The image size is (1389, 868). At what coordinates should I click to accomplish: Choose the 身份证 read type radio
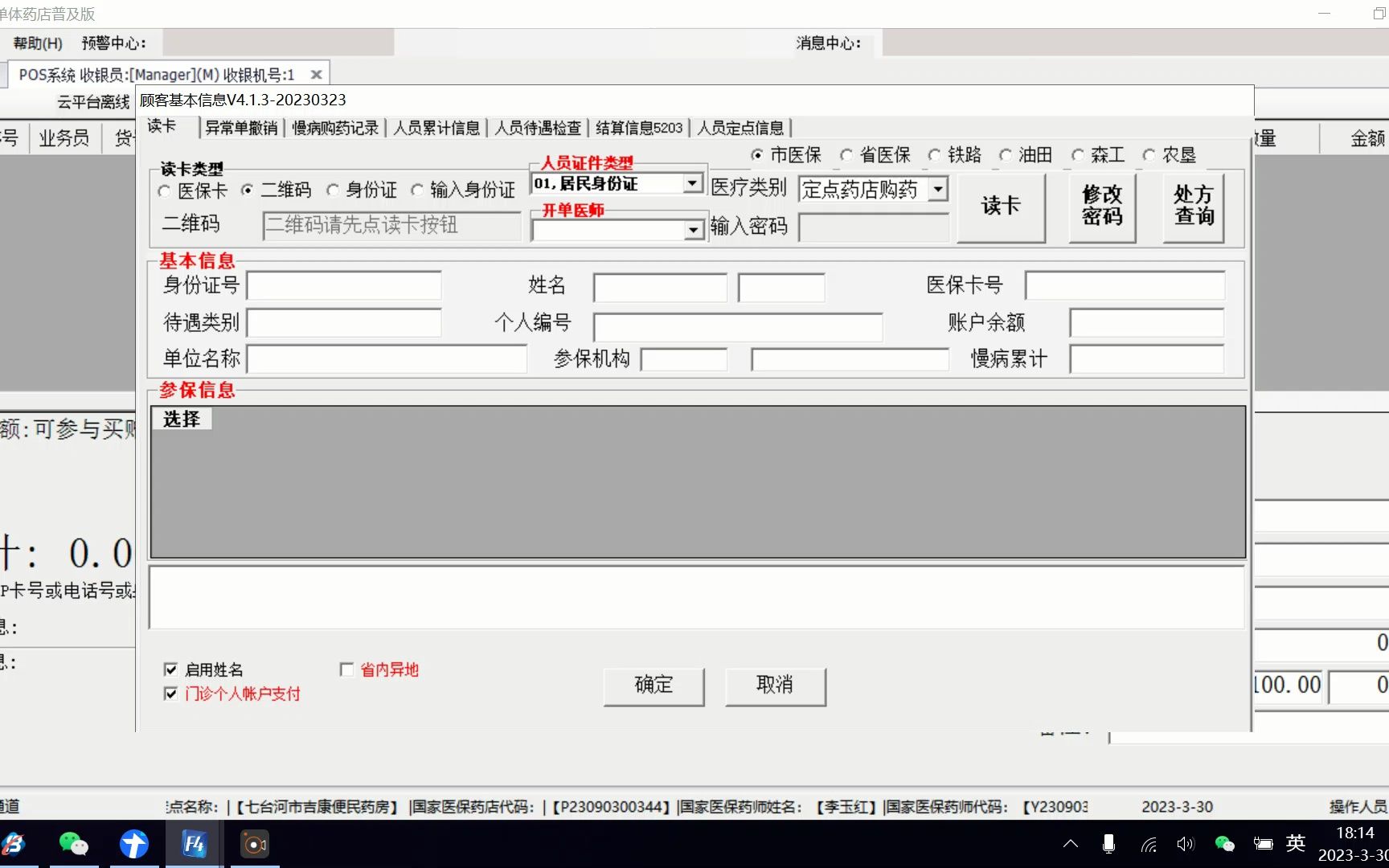(x=333, y=190)
